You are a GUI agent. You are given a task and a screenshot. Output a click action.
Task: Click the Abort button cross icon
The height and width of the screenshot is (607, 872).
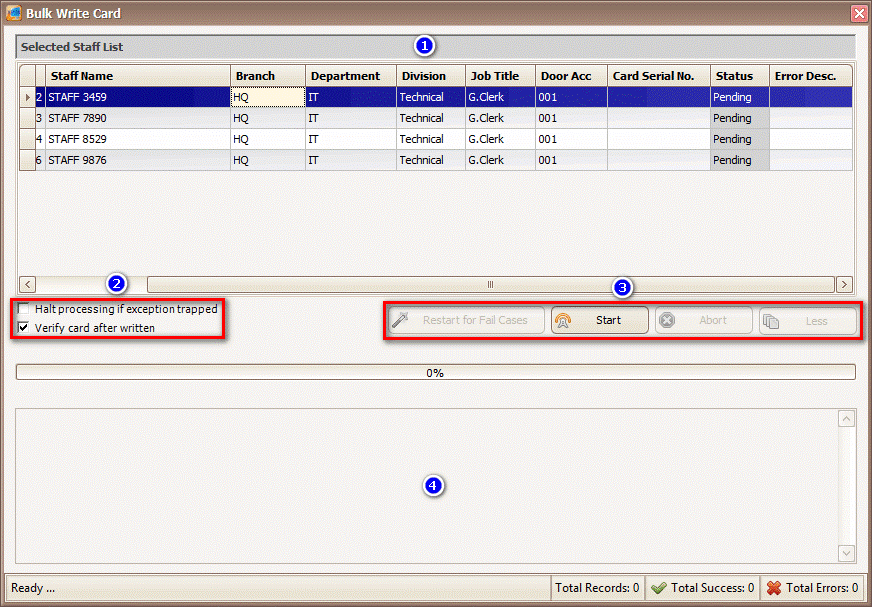(x=667, y=321)
